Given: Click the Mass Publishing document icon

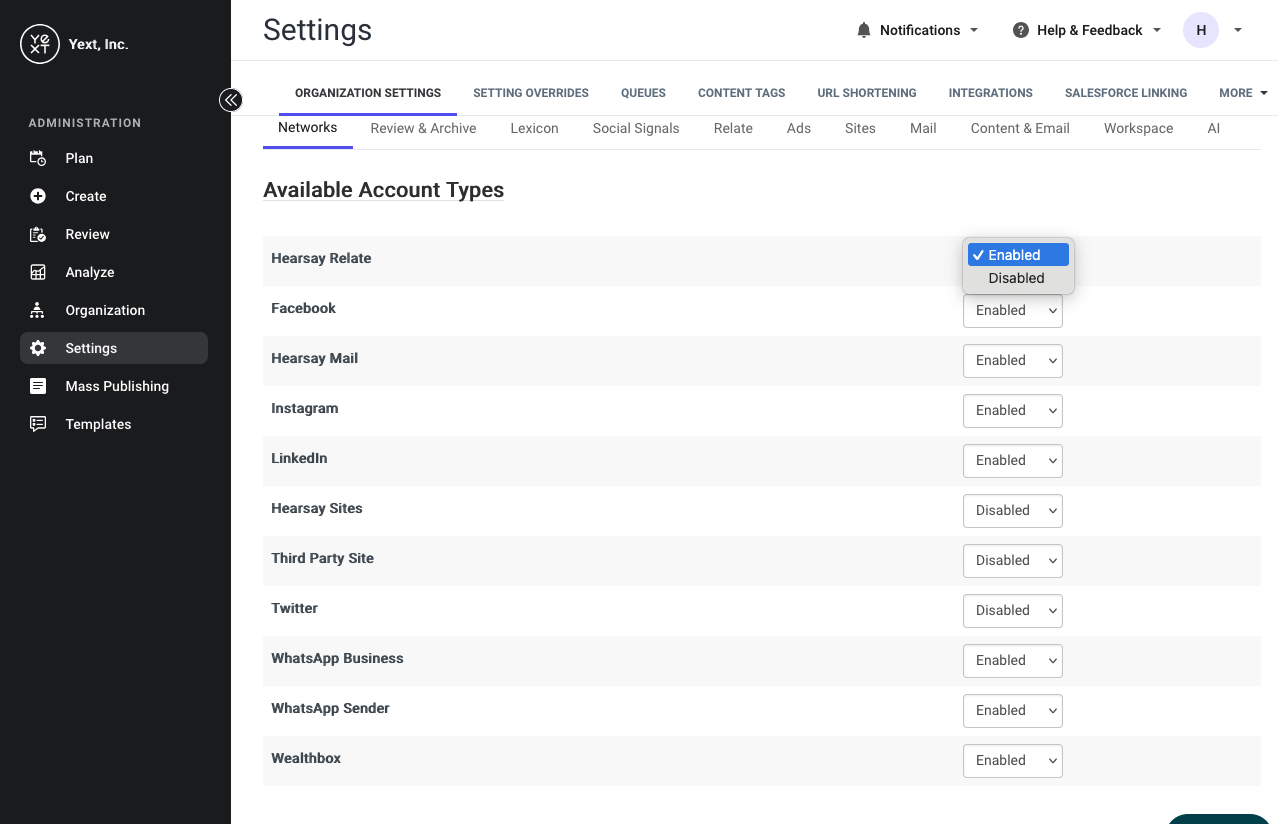Looking at the screenshot, I should [38, 386].
